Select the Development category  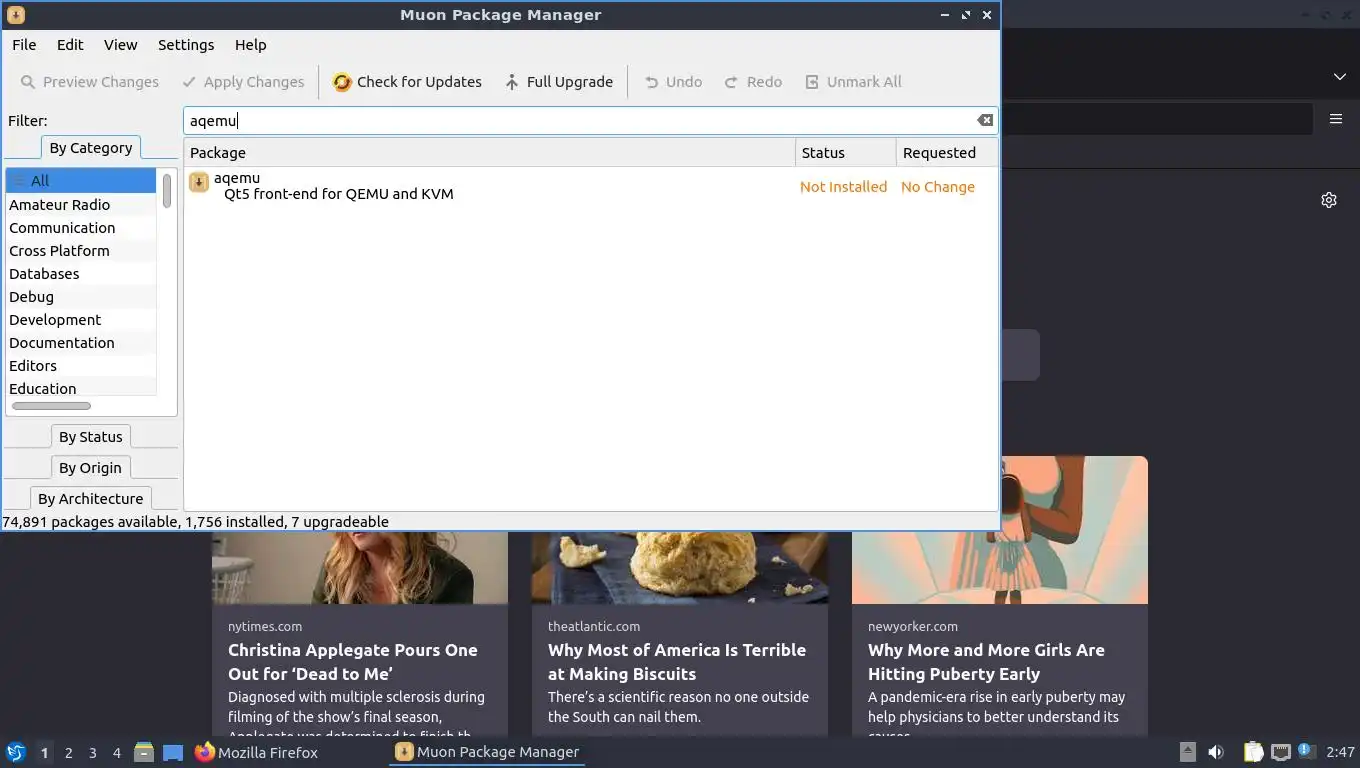click(x=81, y=319)
